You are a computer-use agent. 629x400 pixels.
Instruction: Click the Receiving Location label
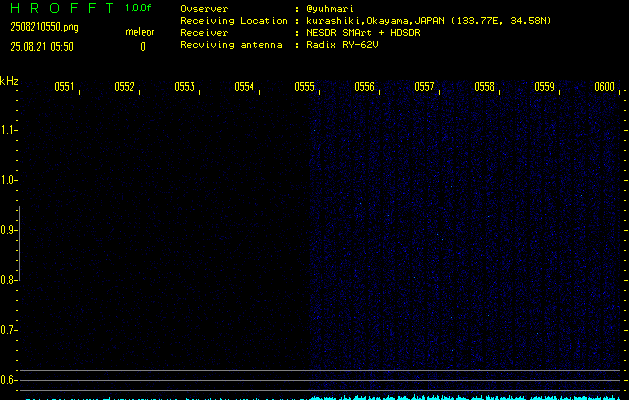(x=234, y=21)
